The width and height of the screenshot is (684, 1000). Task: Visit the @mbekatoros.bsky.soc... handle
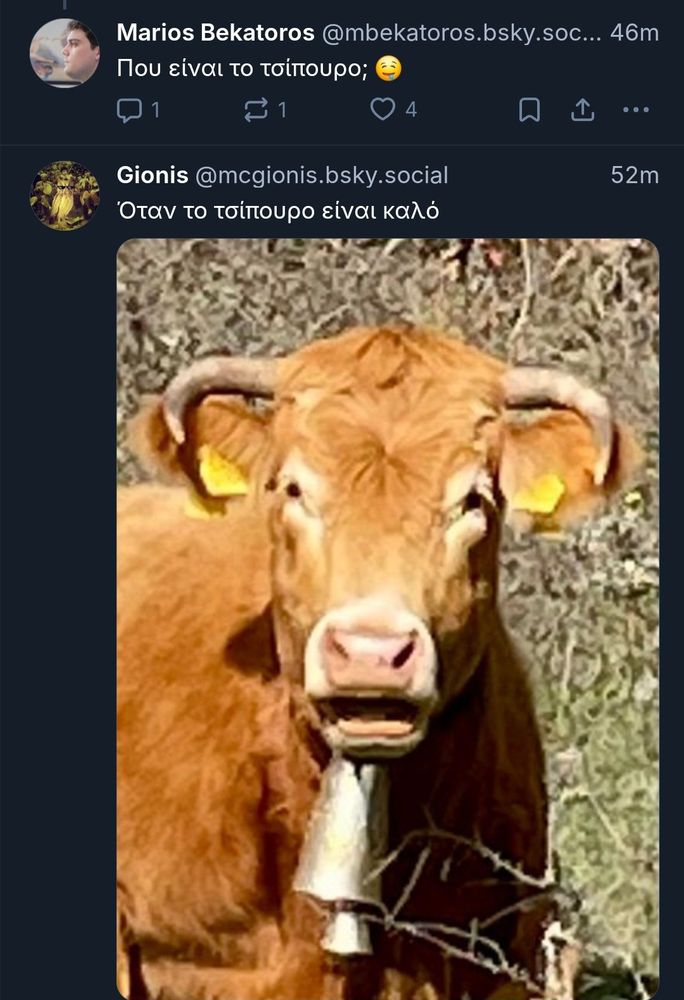click(462, 33)
